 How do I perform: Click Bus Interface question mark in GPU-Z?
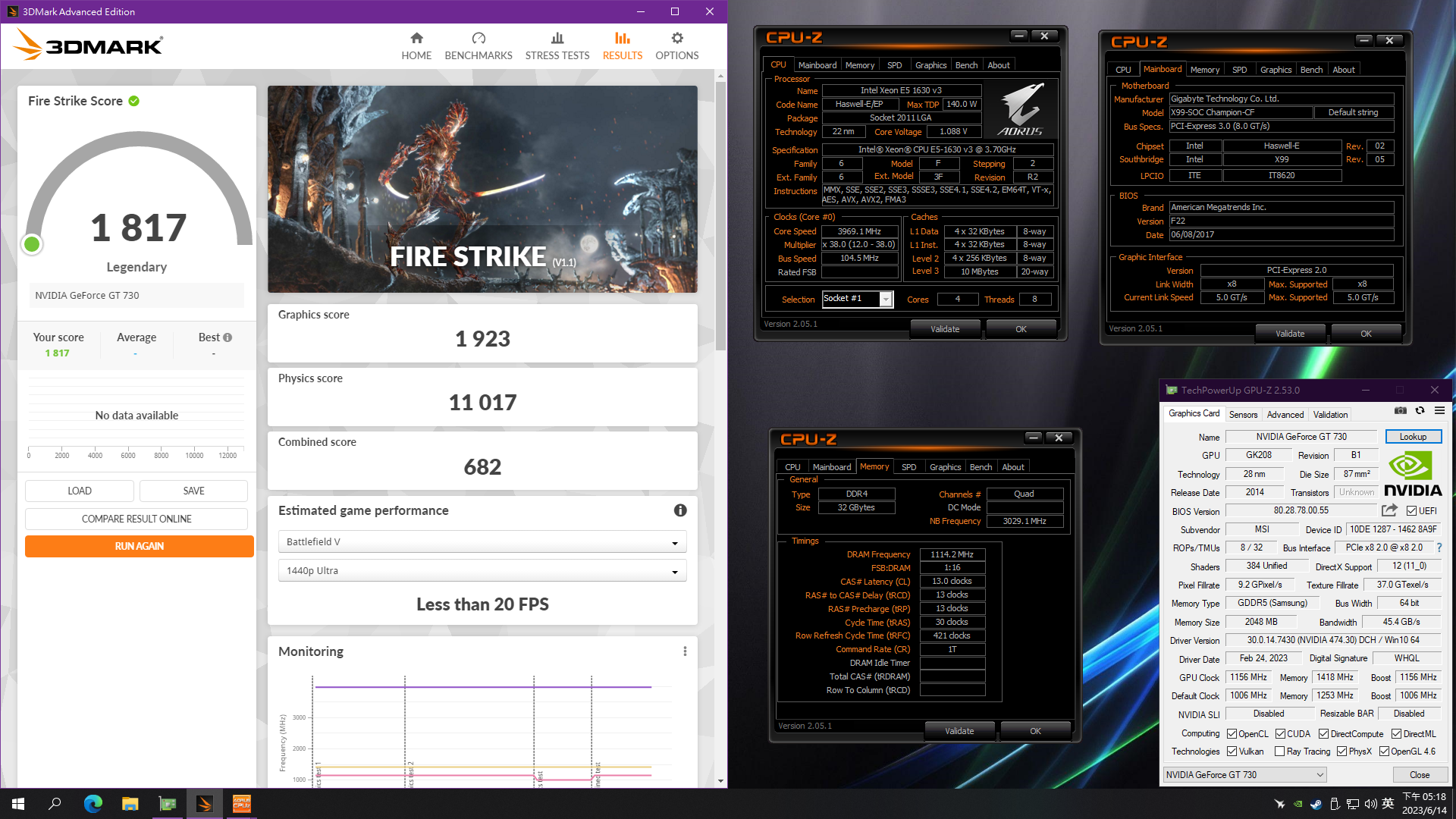(1439, 548)
